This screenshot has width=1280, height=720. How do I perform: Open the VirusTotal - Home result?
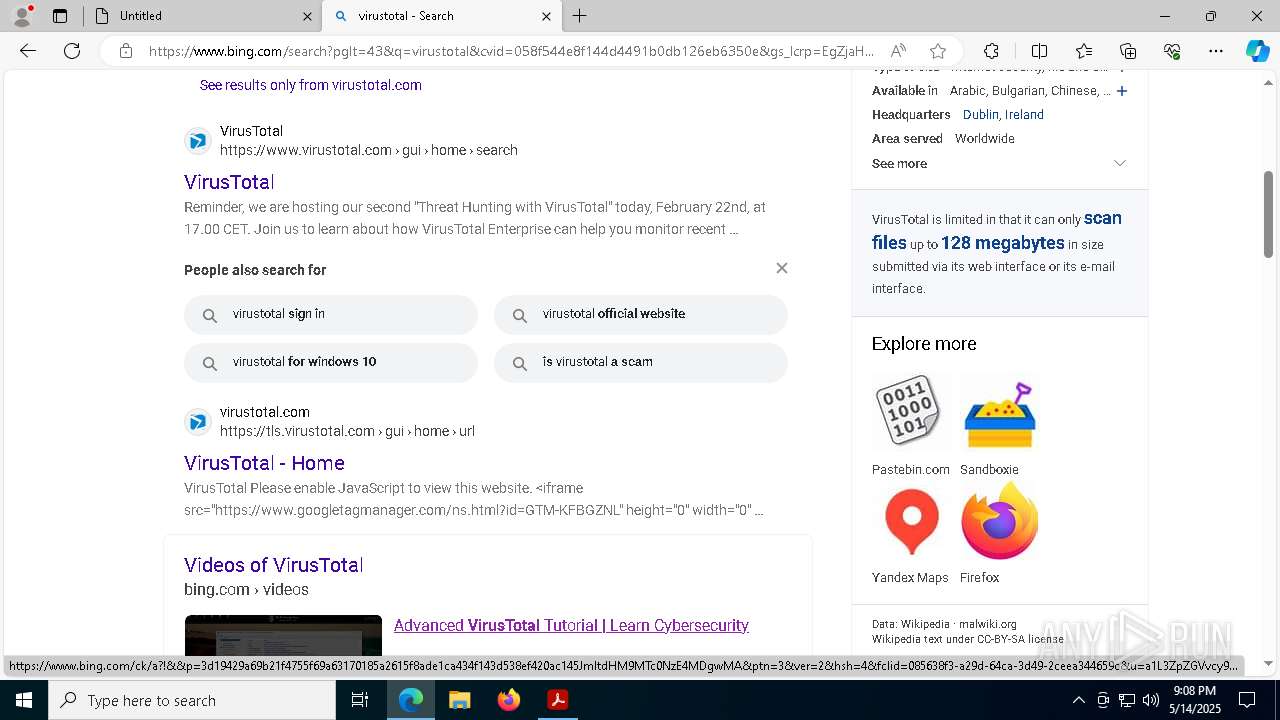264,463
